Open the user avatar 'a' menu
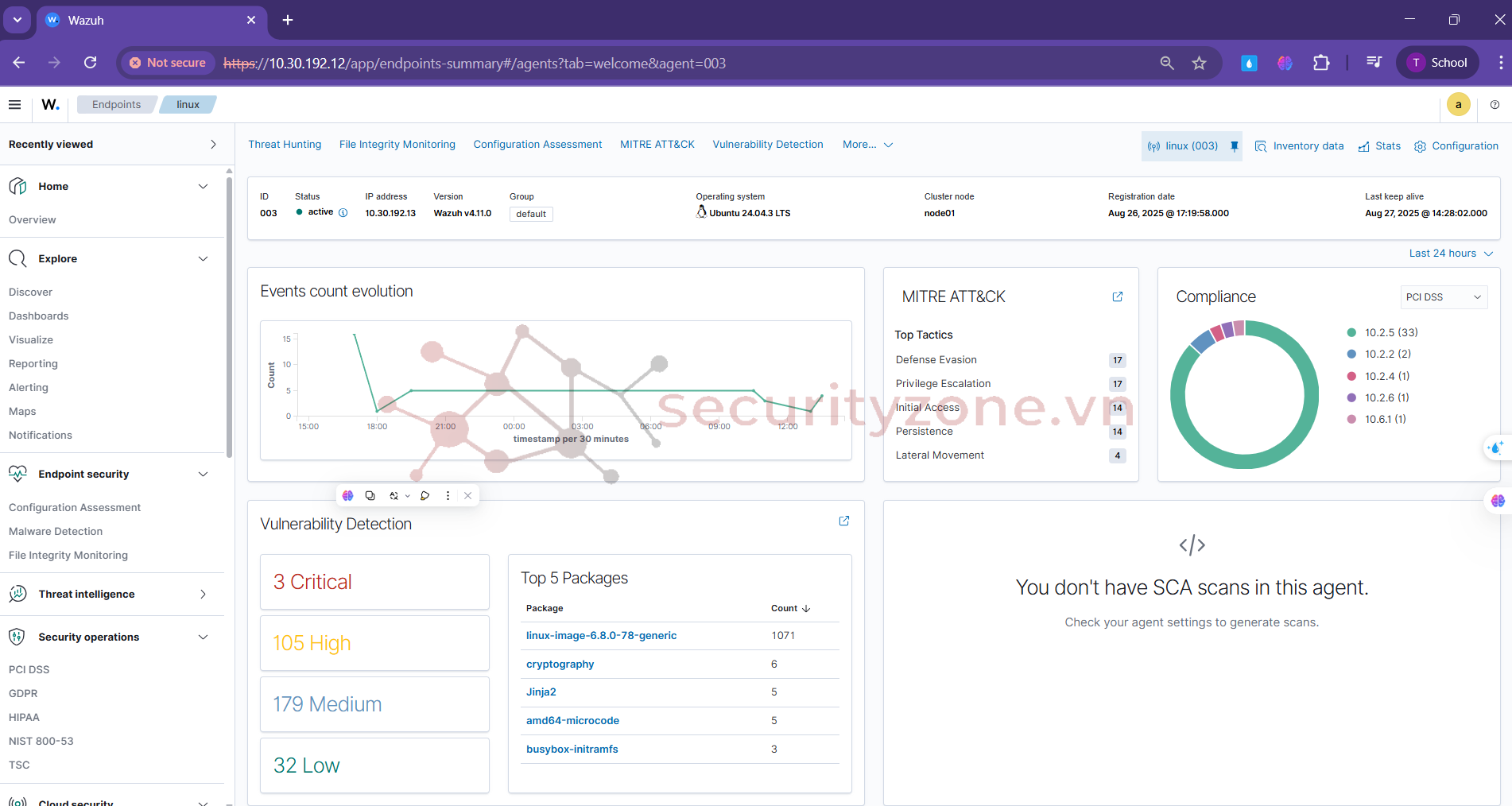The height and width of the screenshot is (806, 1512). tap(1458, 104)
